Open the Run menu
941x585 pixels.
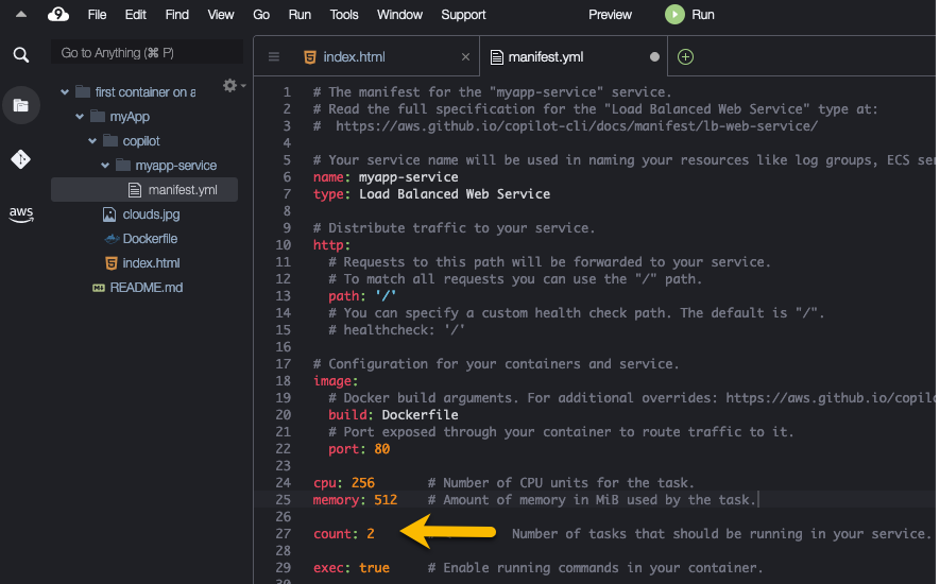pyautogui.click(x=299, y=14)
